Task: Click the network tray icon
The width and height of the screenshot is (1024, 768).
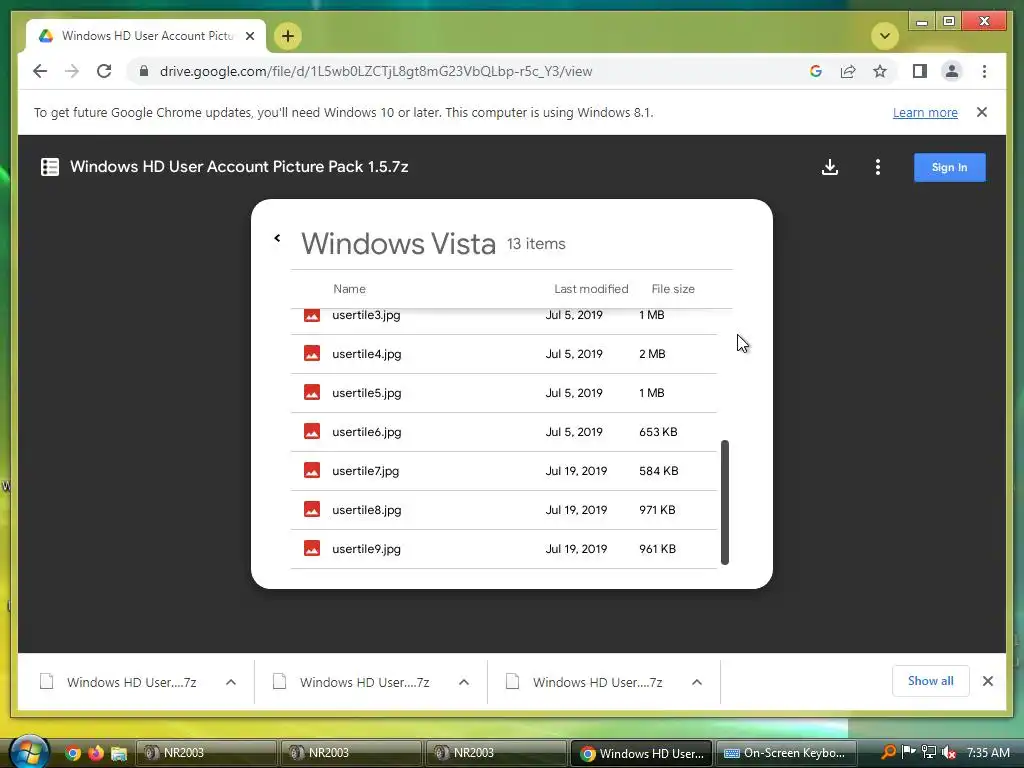Action: click(x=929, y=752)
